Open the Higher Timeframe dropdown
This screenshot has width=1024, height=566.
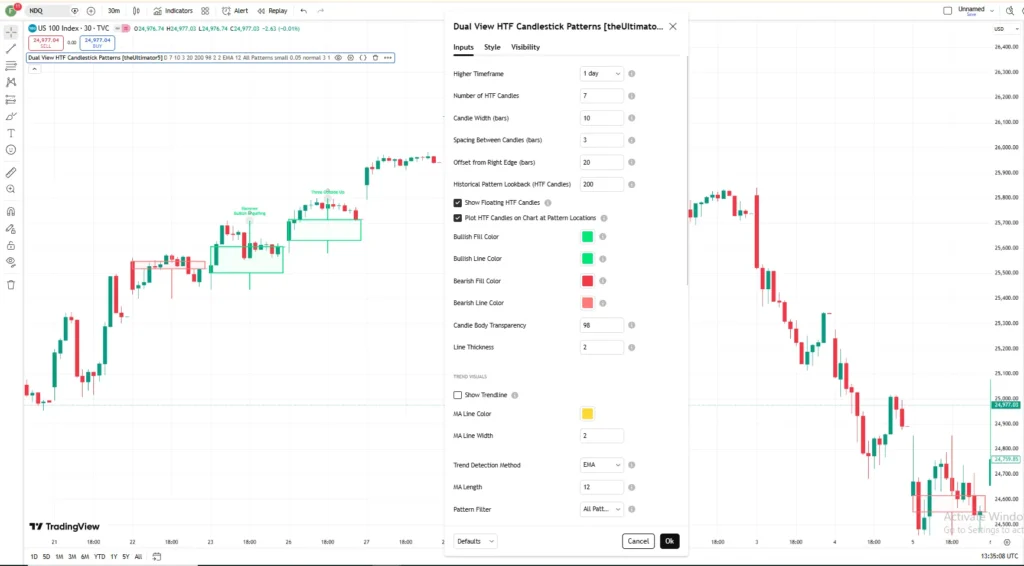tap(601, 74)
